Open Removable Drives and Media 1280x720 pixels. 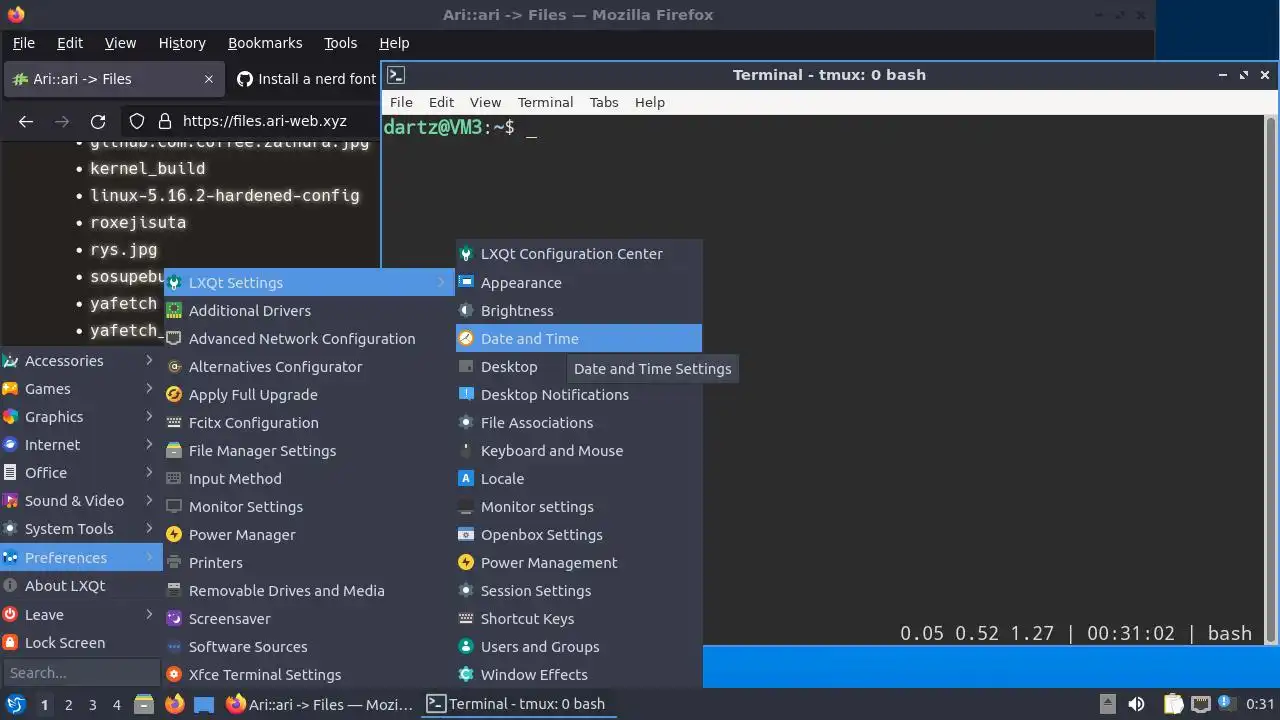tap(309, 591)
